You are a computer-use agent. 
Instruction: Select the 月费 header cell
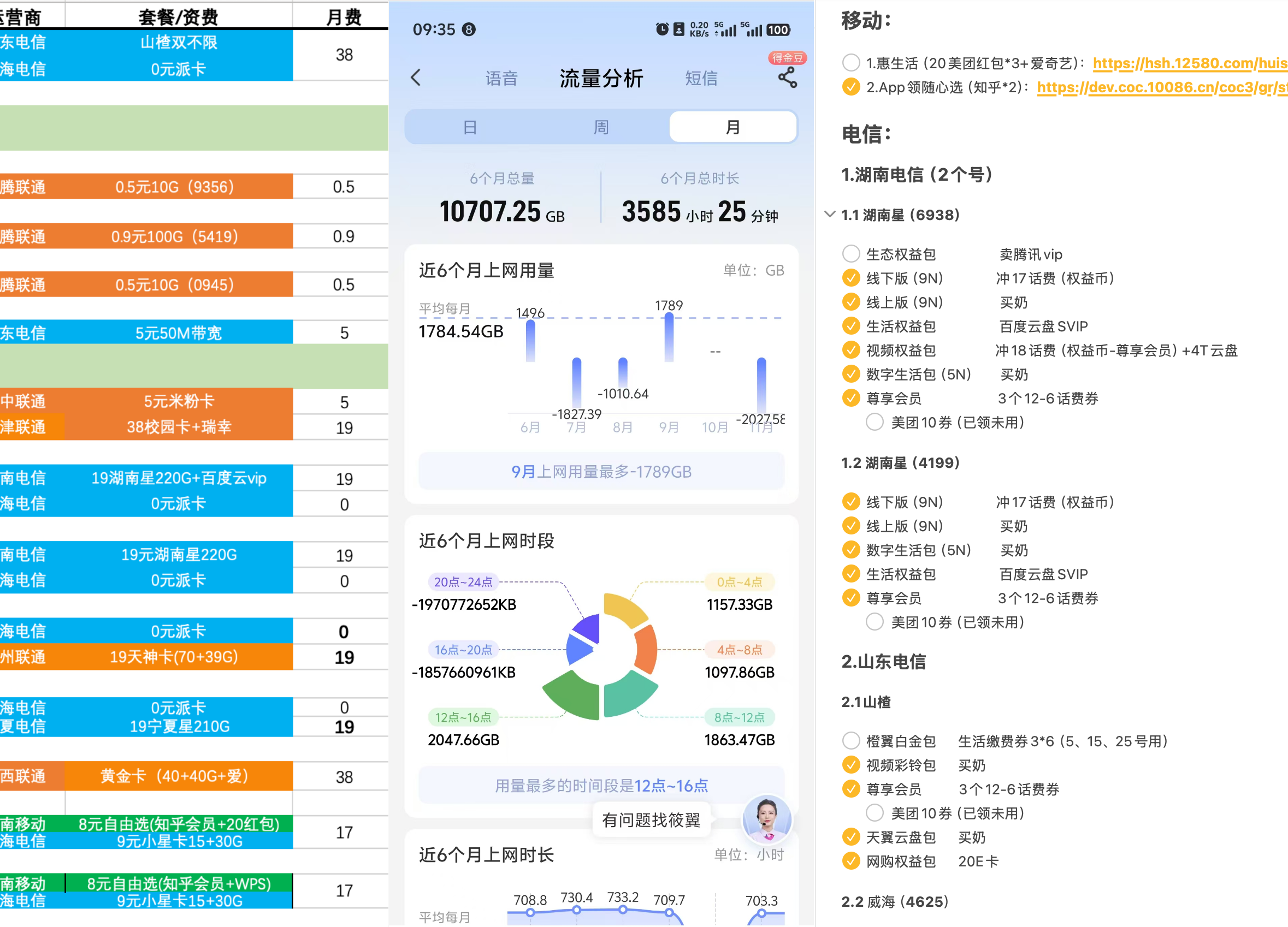[x=344, y=16]
